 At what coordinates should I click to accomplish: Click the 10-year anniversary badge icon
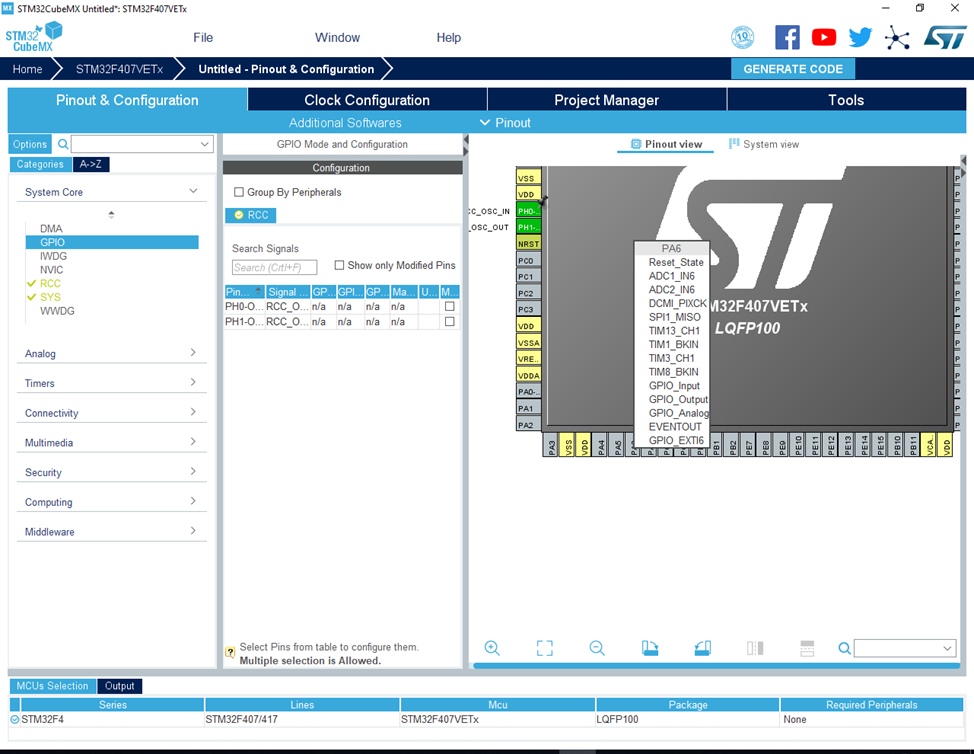coord(742,38)
